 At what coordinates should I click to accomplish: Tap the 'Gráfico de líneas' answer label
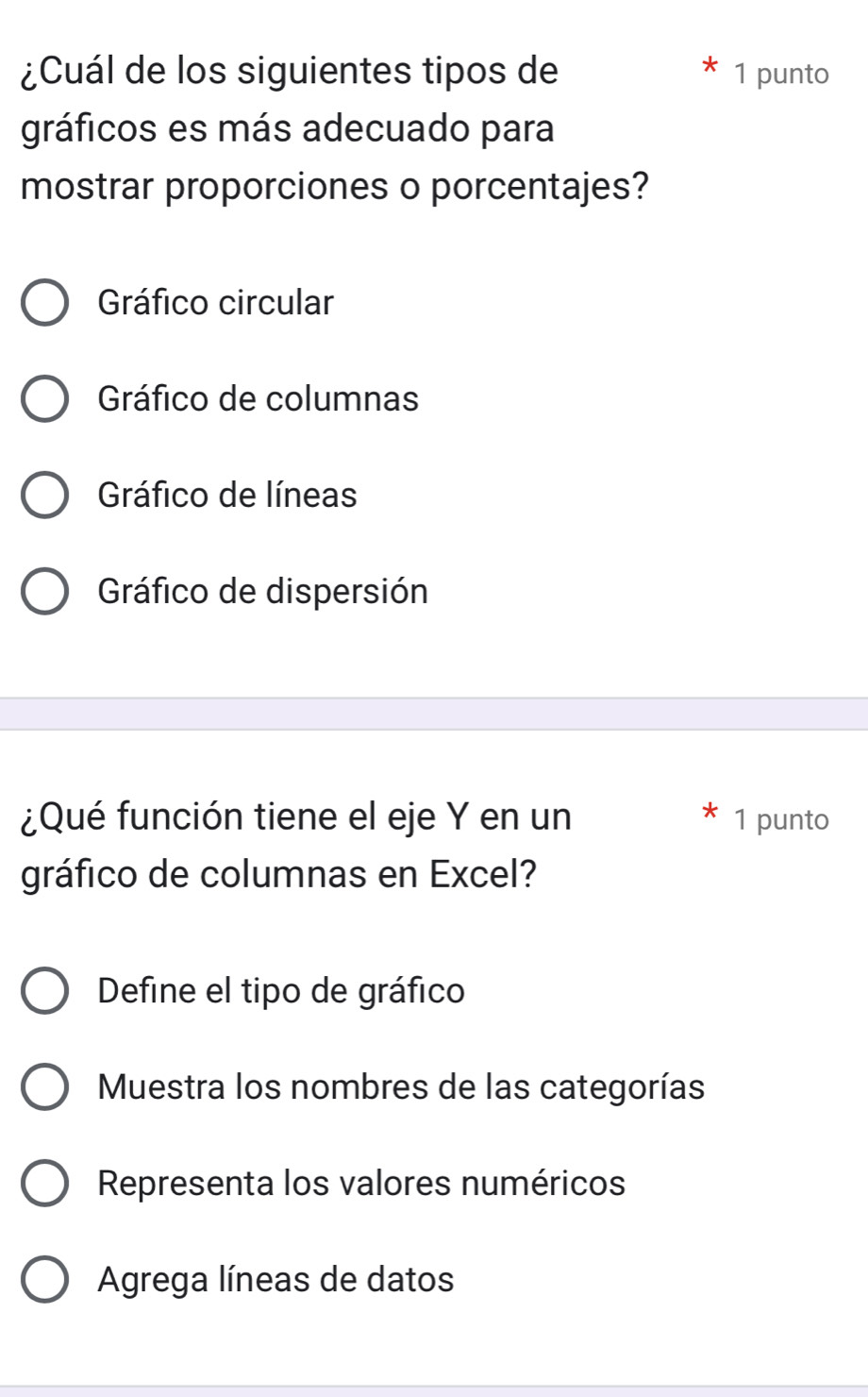[227, 496]
